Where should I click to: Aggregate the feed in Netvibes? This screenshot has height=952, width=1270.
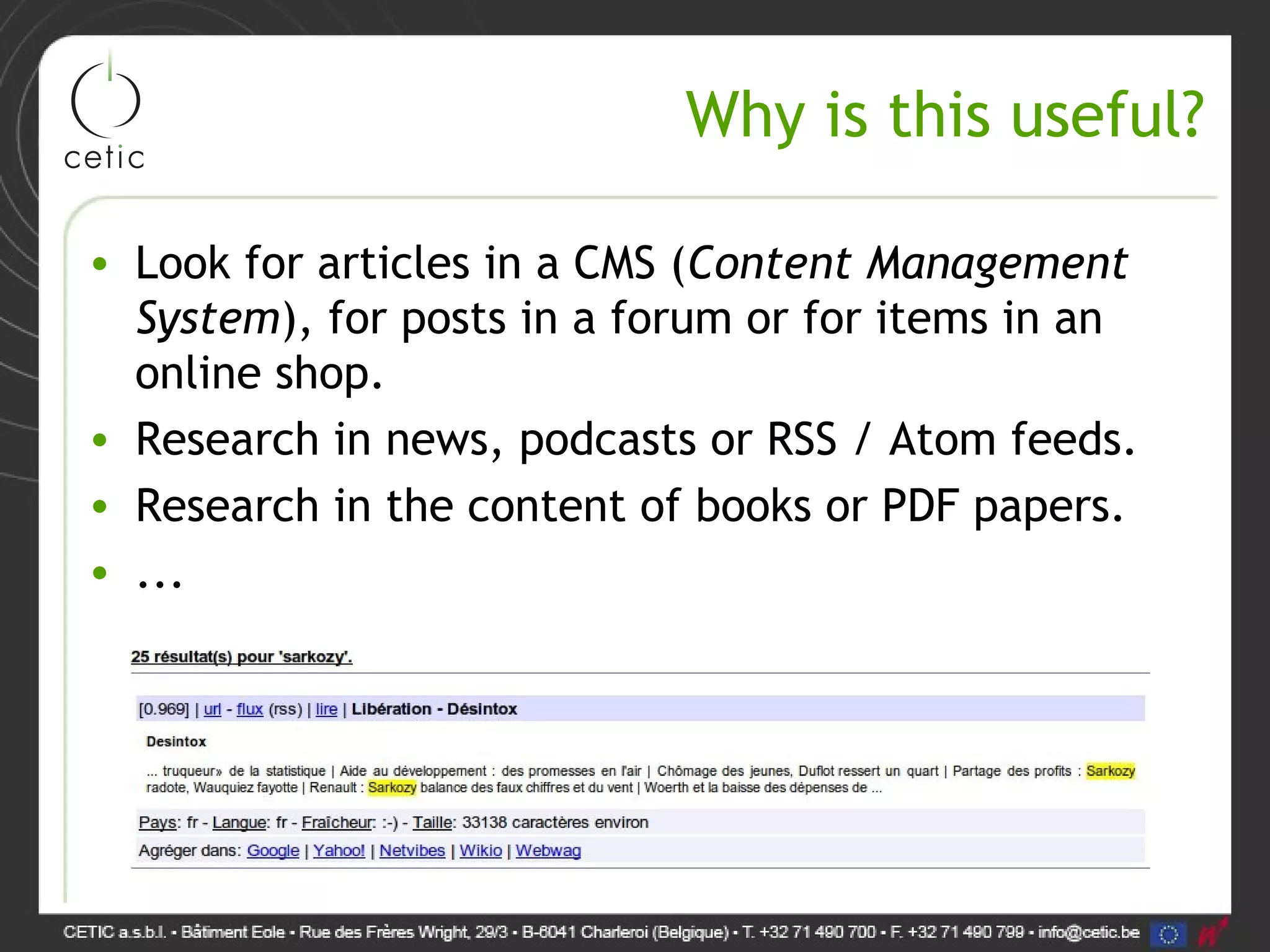point(412,850)
